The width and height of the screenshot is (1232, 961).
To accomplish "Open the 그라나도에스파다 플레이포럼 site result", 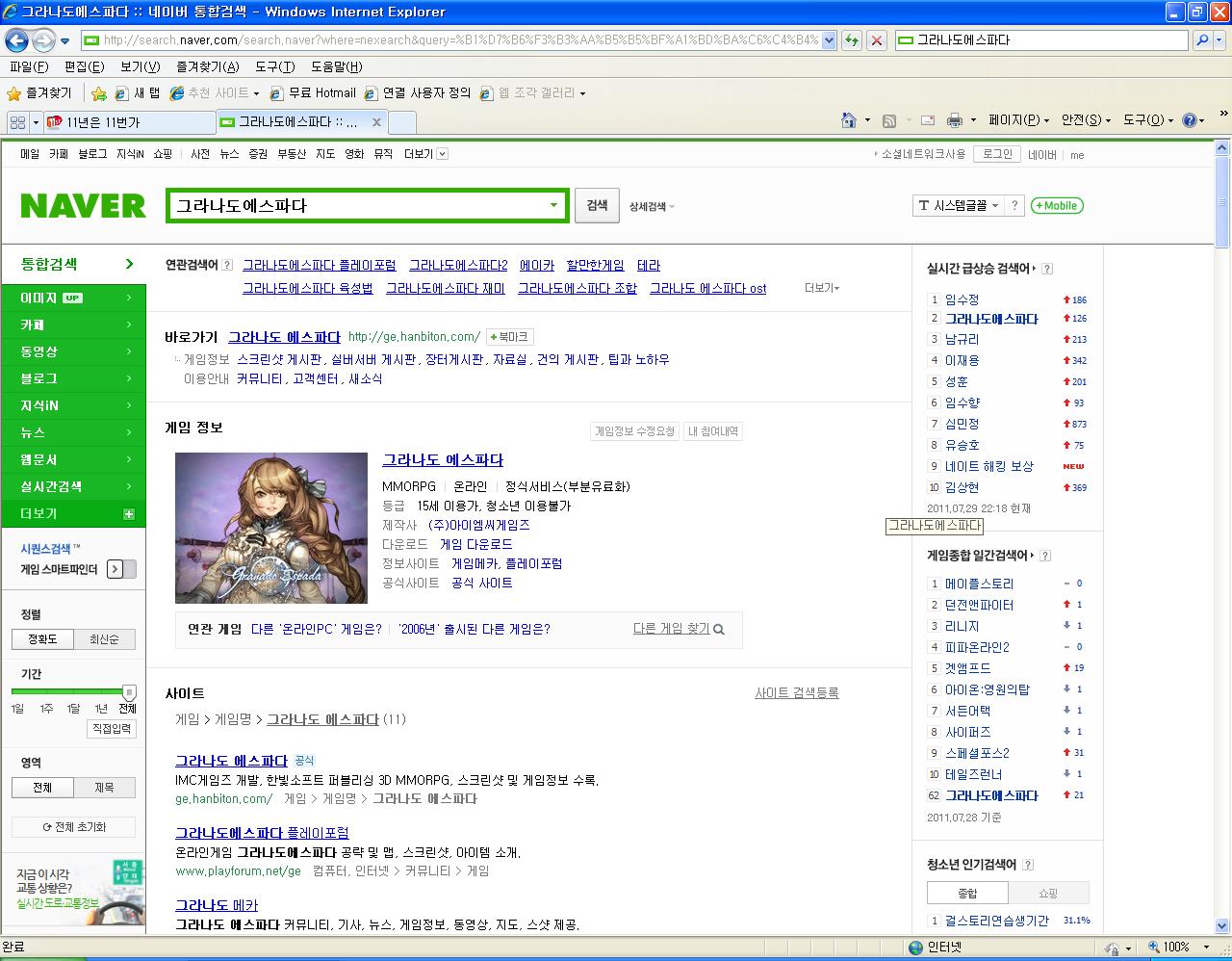I will pos(262,833).
